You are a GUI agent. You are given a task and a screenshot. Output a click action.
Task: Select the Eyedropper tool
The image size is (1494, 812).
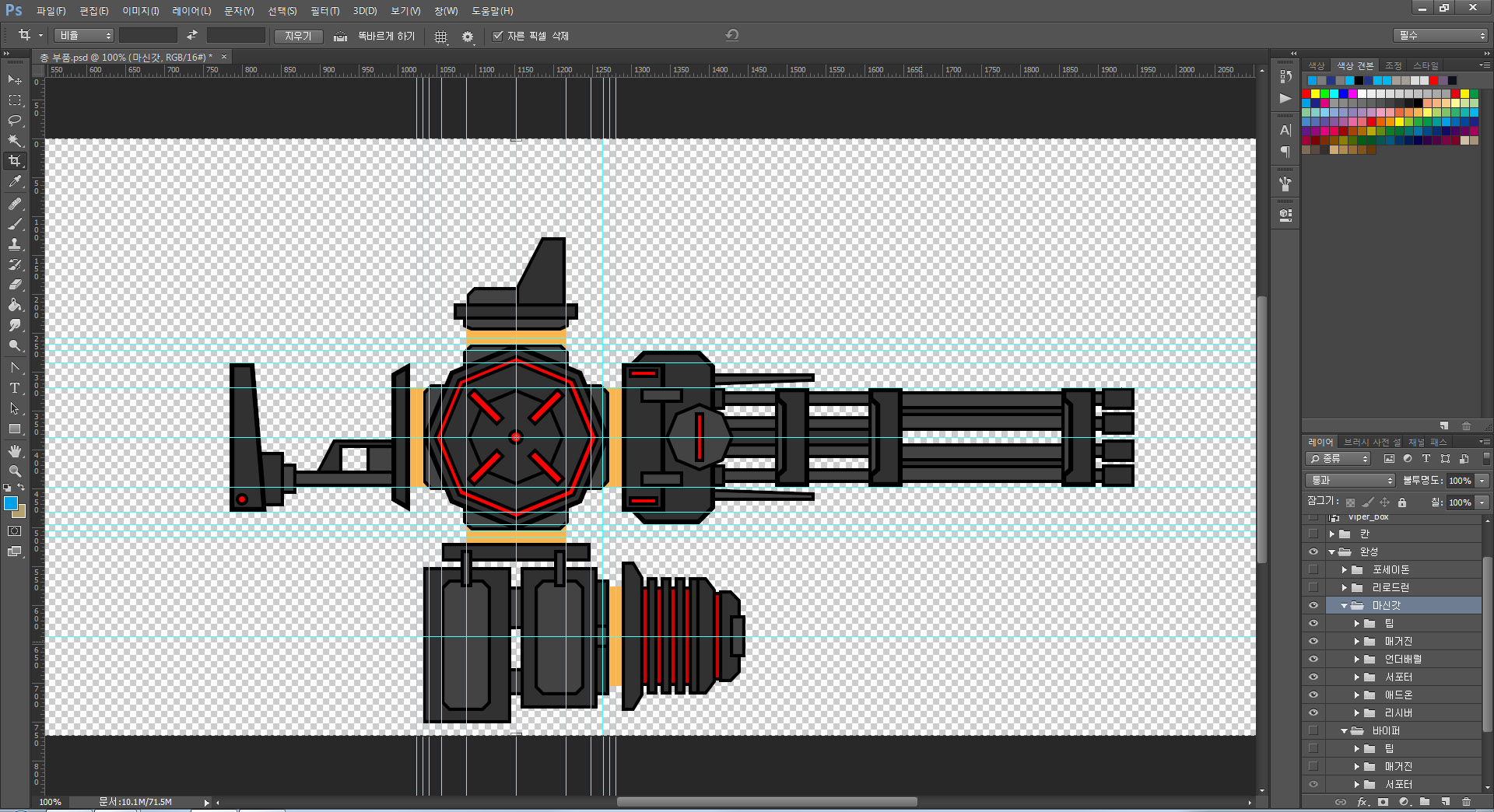(15, 182)
